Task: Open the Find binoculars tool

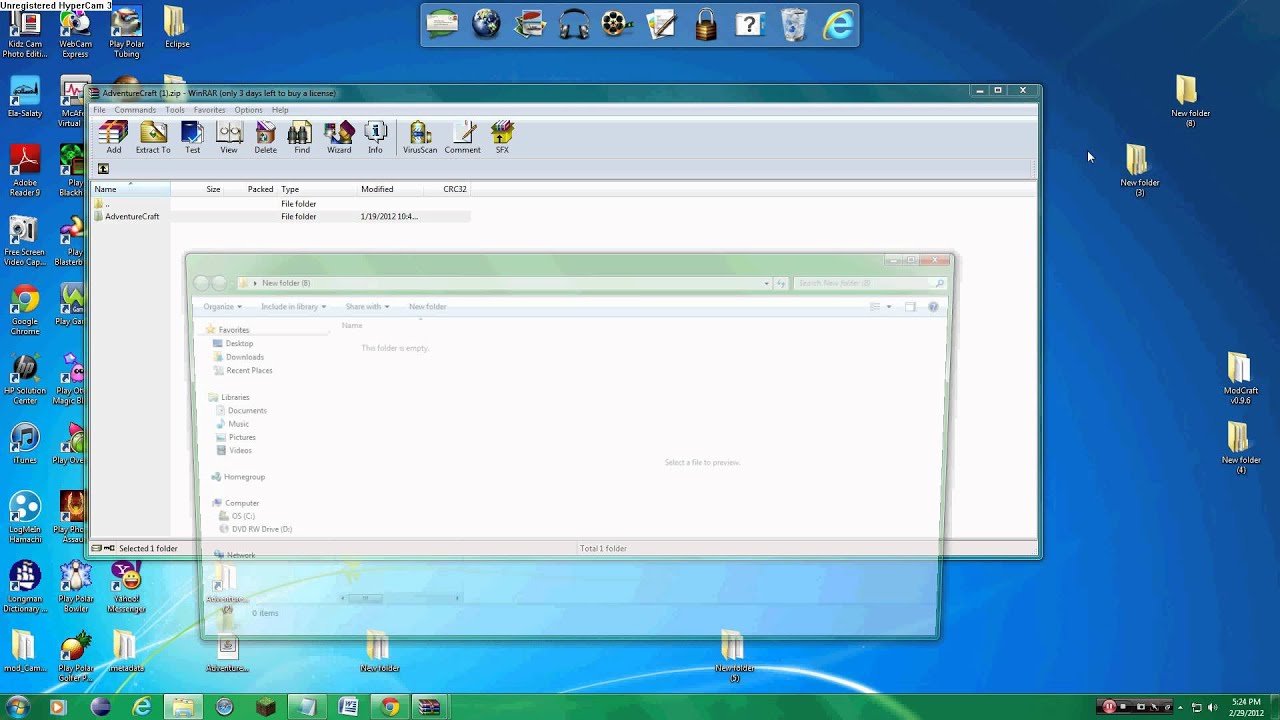Action: pyautogui.click(x=301, y=137)
